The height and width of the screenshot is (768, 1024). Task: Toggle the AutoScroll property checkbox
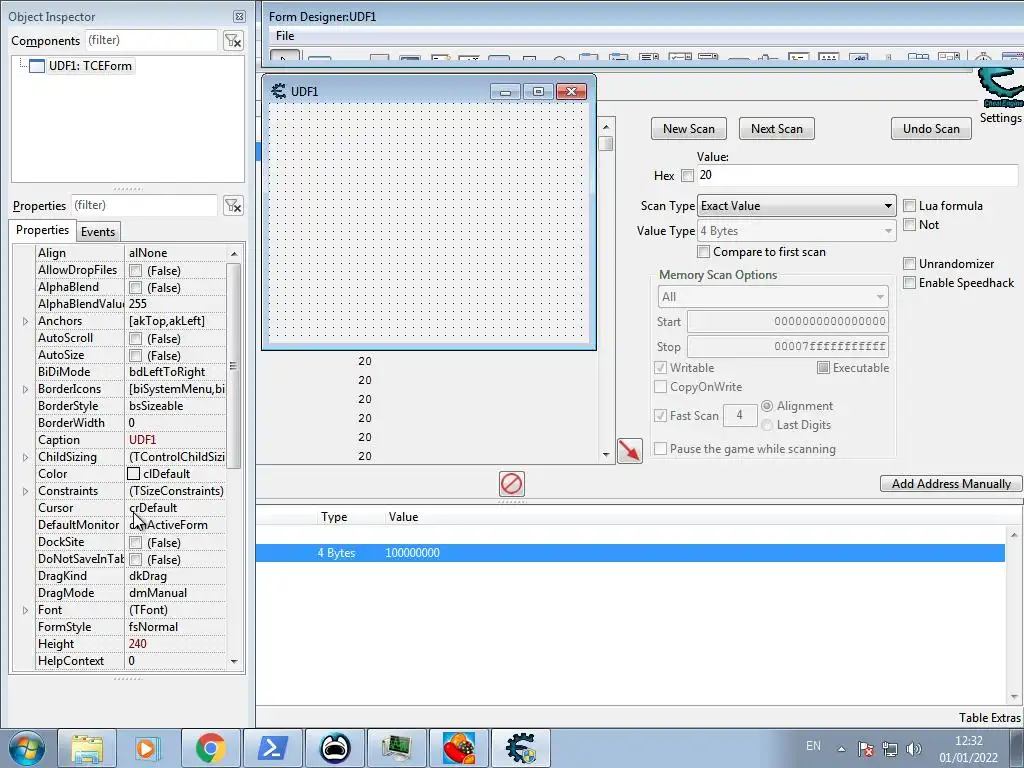(135, 338)
